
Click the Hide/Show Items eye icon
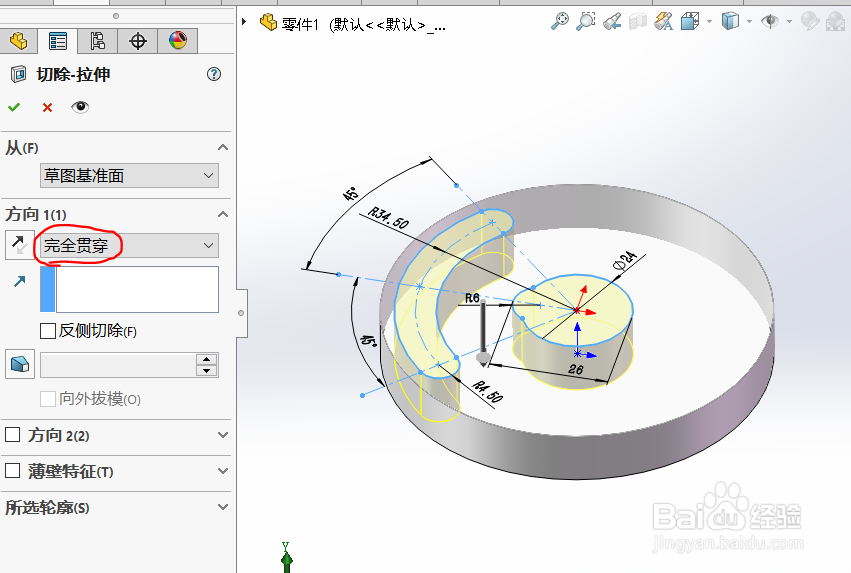click(770, 21)
